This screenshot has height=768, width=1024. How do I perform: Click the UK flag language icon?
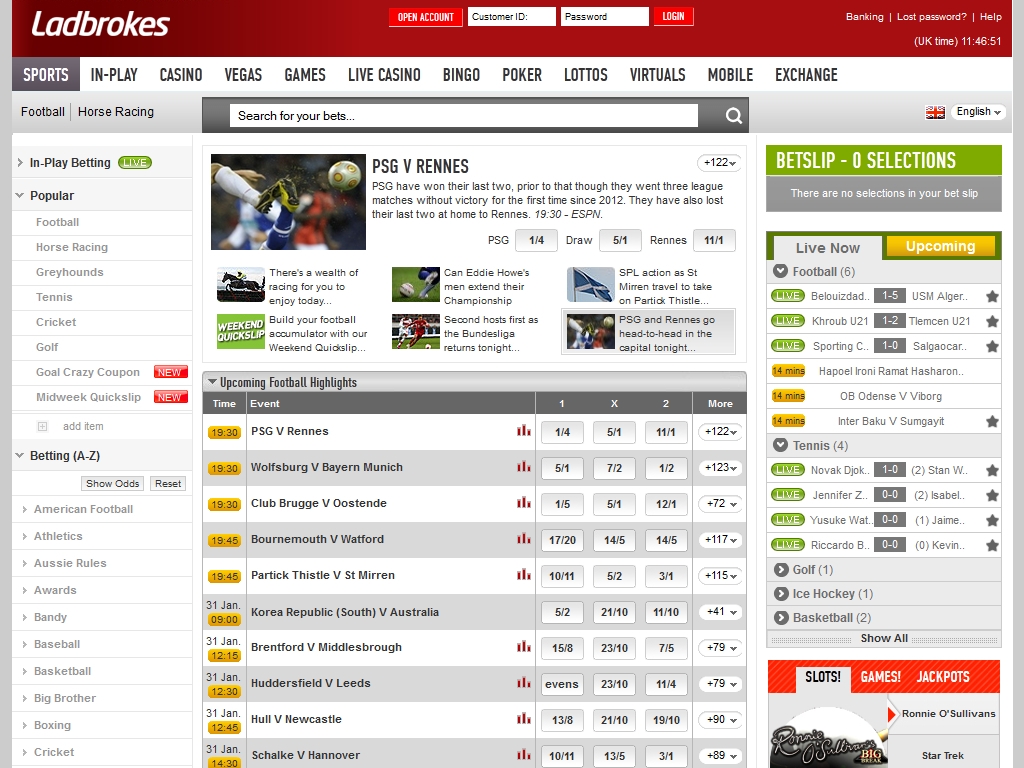pyautogui.click(x=935, y=112)
